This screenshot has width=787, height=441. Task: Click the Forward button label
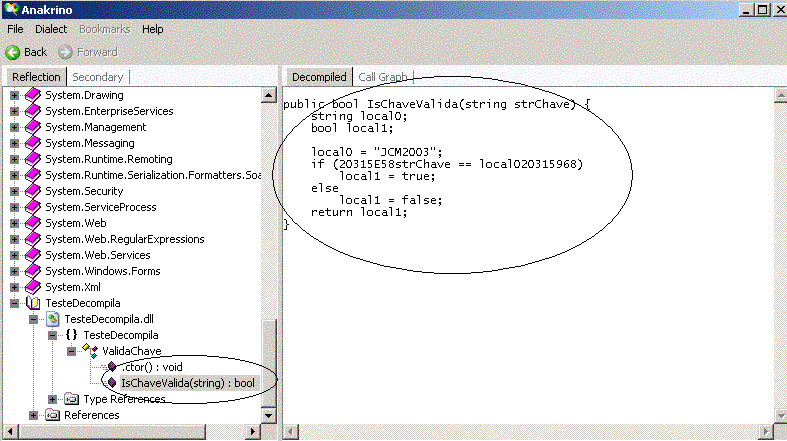(x=97, y=52)
